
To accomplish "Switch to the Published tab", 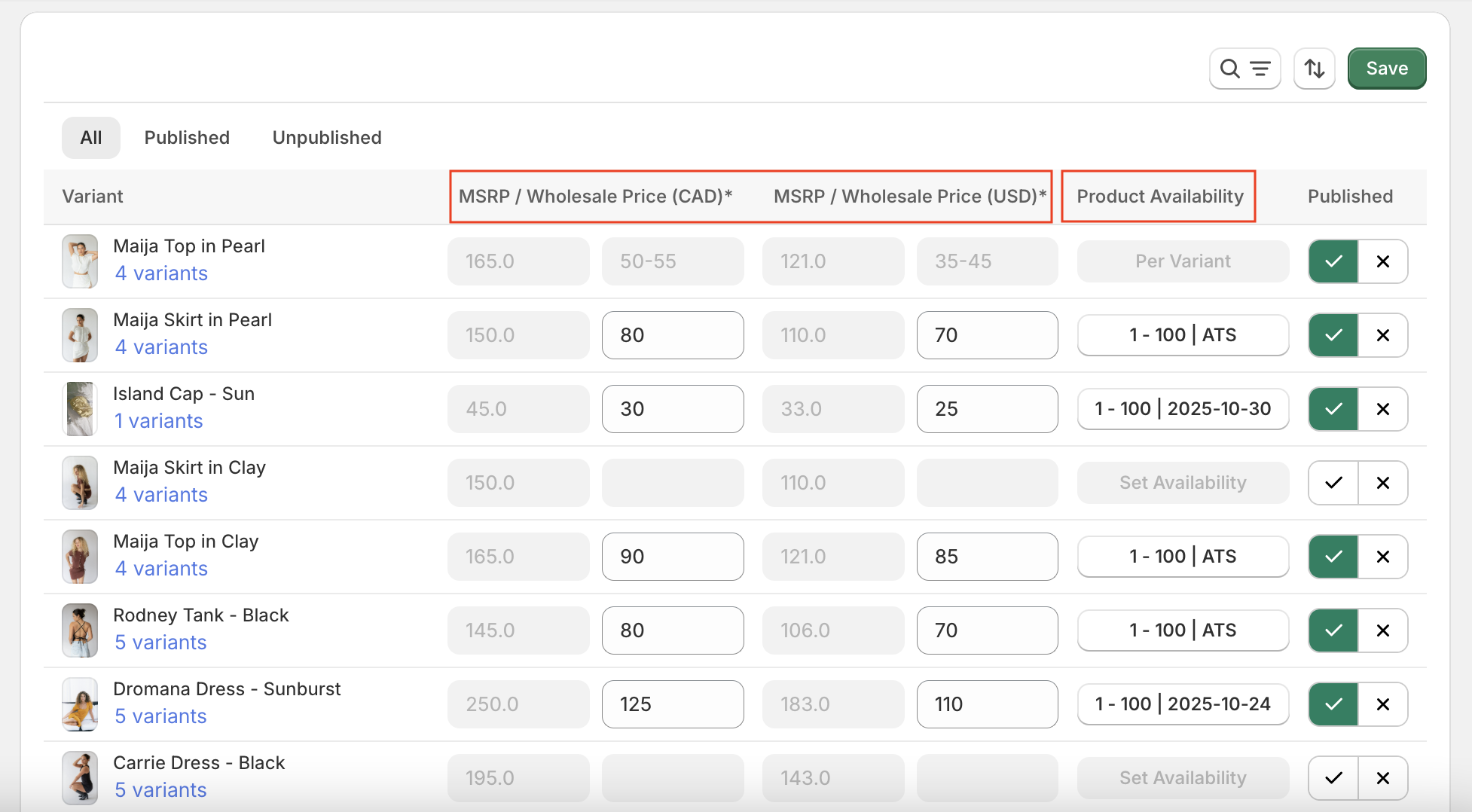I will 187,138.
